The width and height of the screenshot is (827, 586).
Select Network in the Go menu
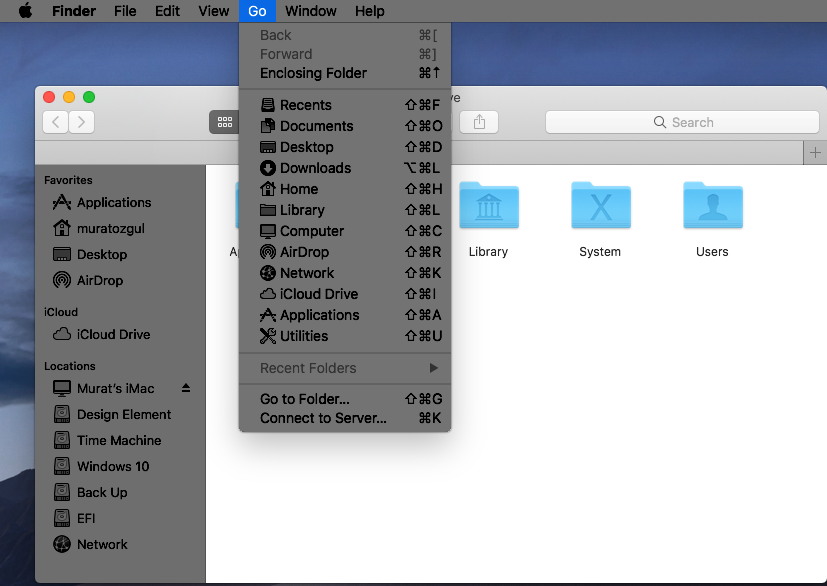pyautogui.click(x=345, y=273)
